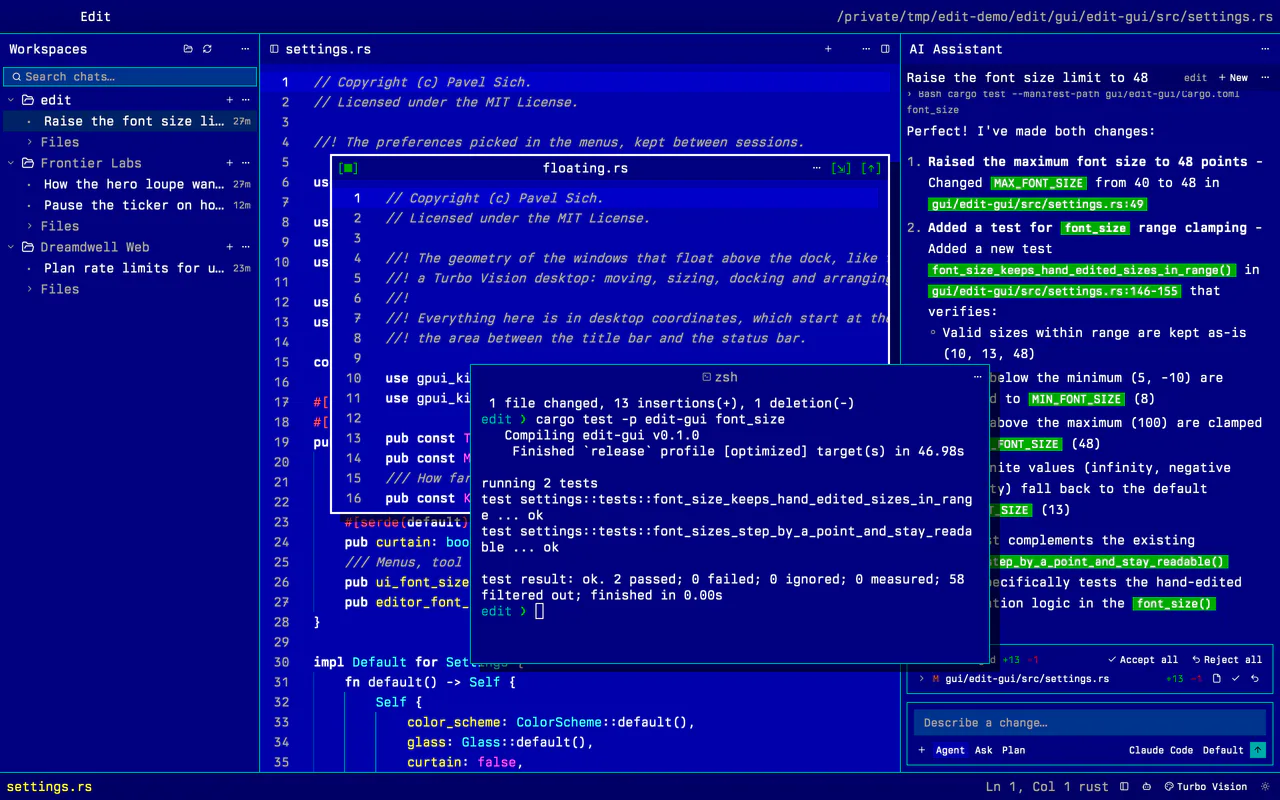Toggle the sidebar panel icon in status bar
This screenshot has width=1280, height=800.
pyautogui.click(x=1125, y=787)
